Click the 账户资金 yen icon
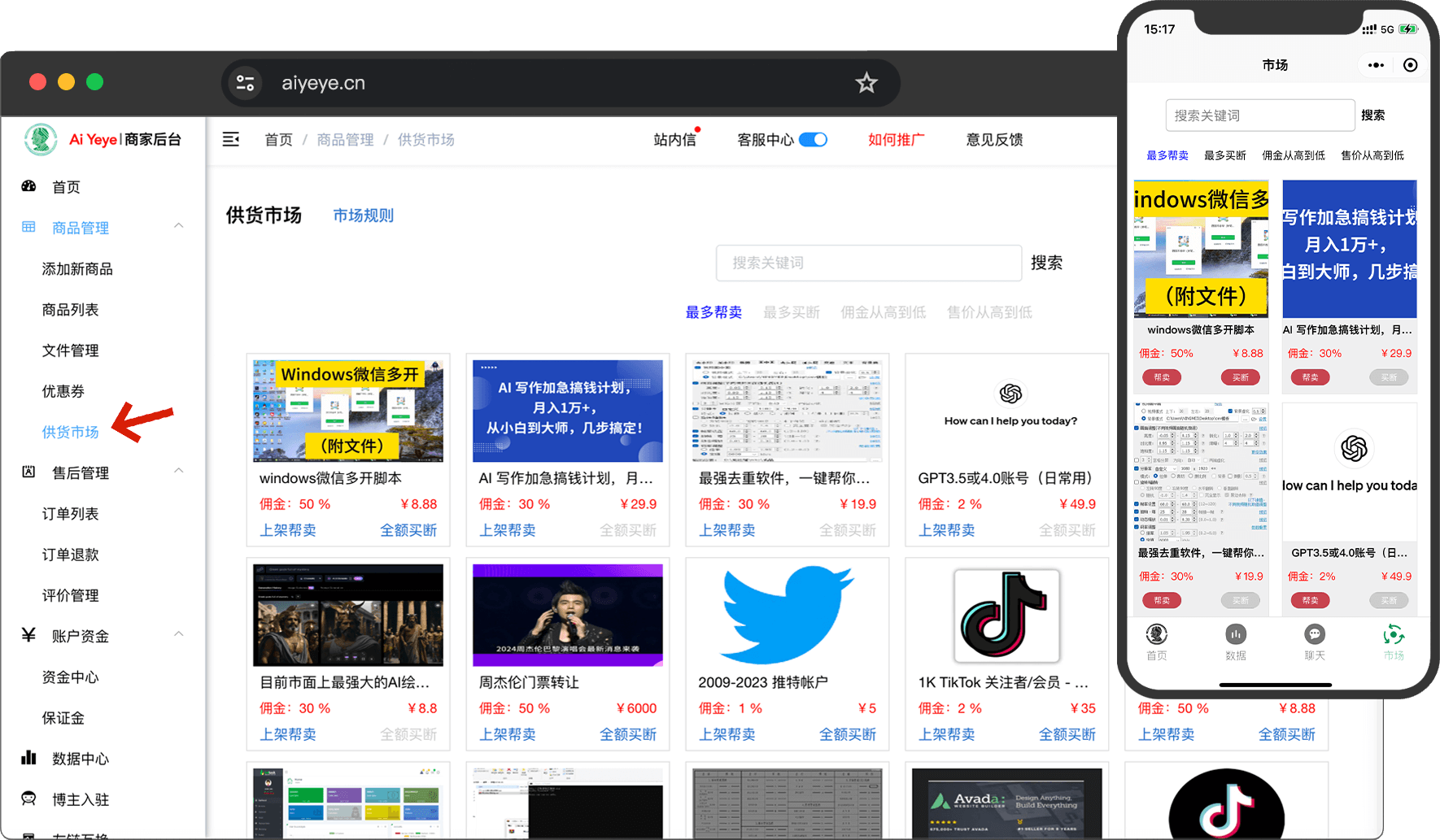The image size is (1440, 840). click(x=28, y=635)
